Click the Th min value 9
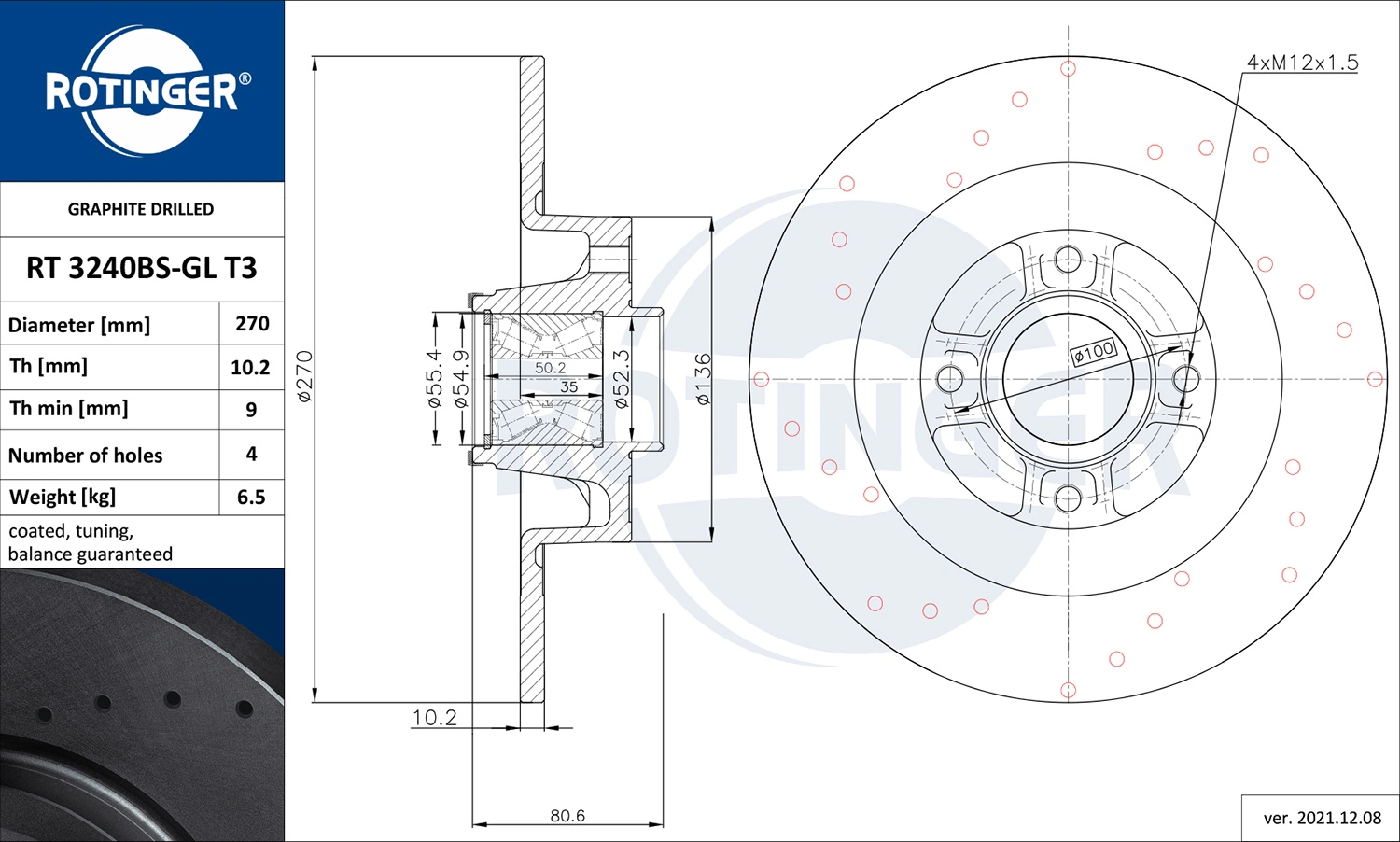 coord(251,409)
